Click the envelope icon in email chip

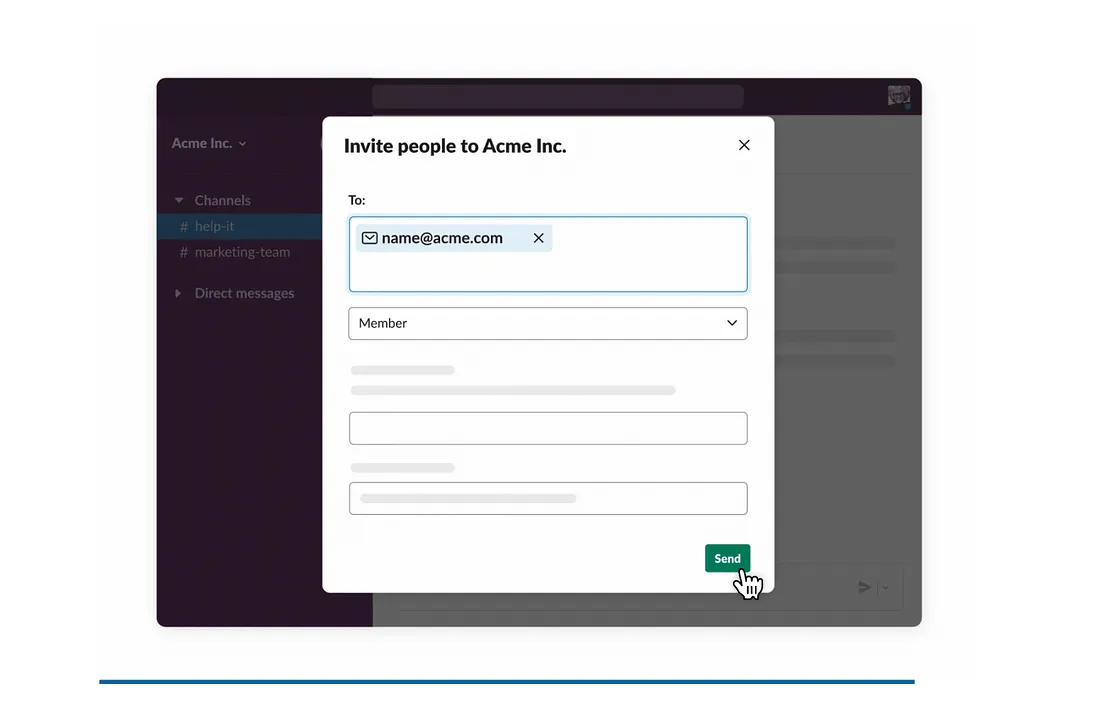pos(370,238)
